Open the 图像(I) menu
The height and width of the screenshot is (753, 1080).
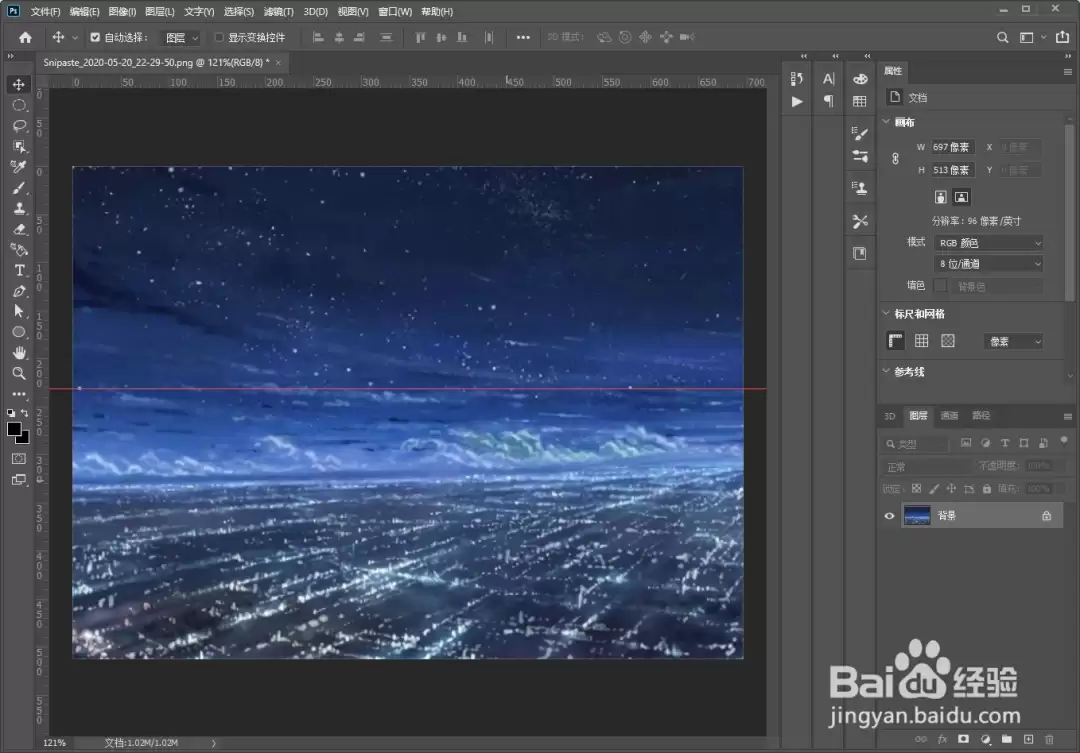122,12
